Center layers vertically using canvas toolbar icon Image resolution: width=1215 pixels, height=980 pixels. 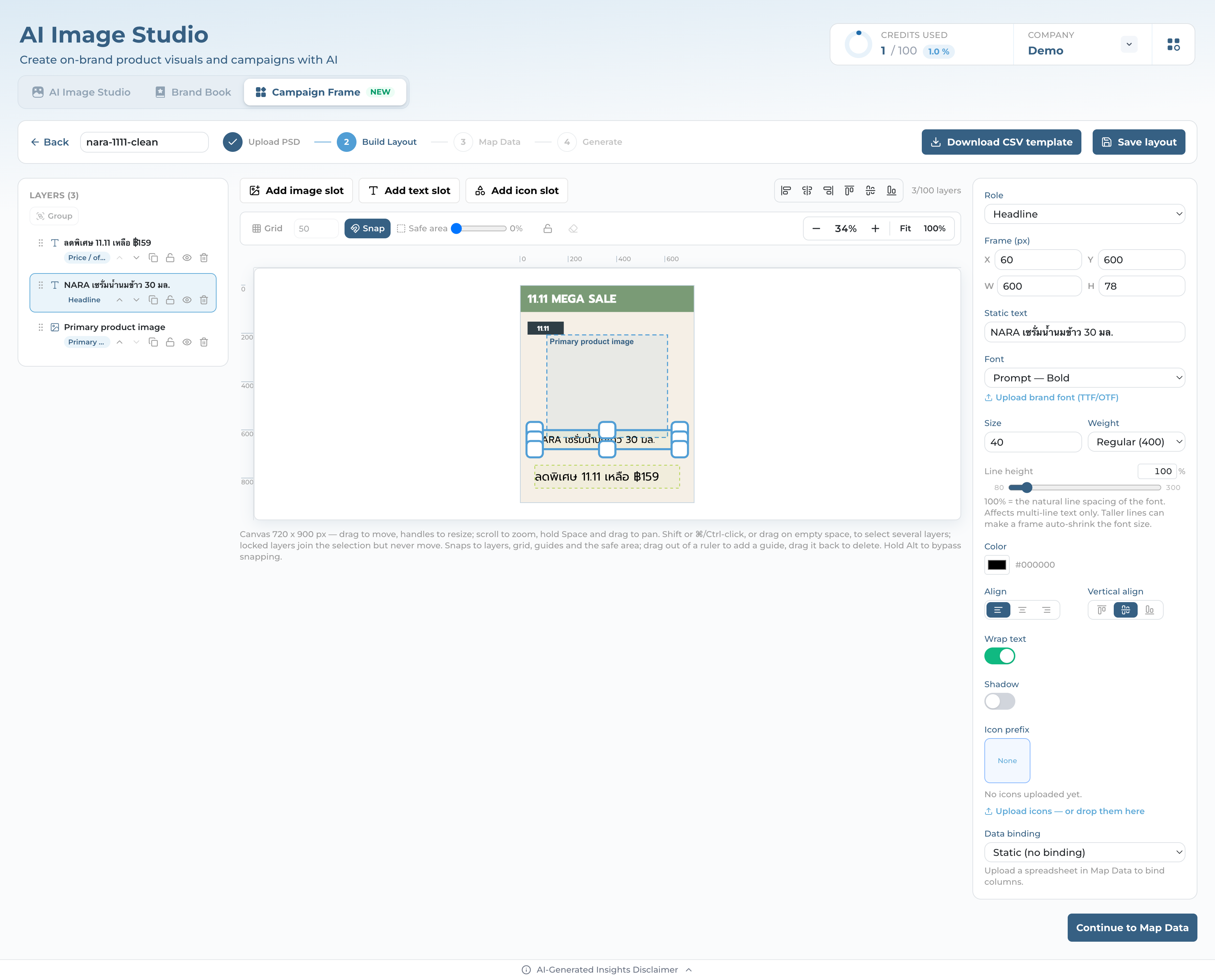(x=870, y=191)
